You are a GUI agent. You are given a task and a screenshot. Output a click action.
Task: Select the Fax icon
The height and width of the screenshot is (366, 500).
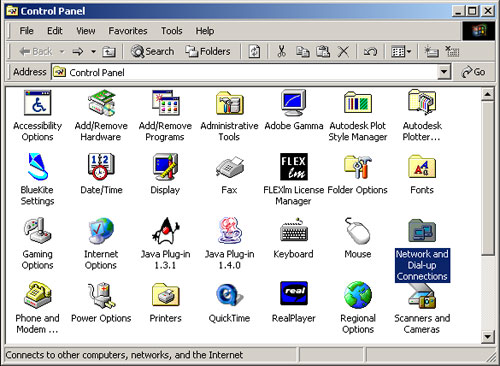click(x=229, y=167)
